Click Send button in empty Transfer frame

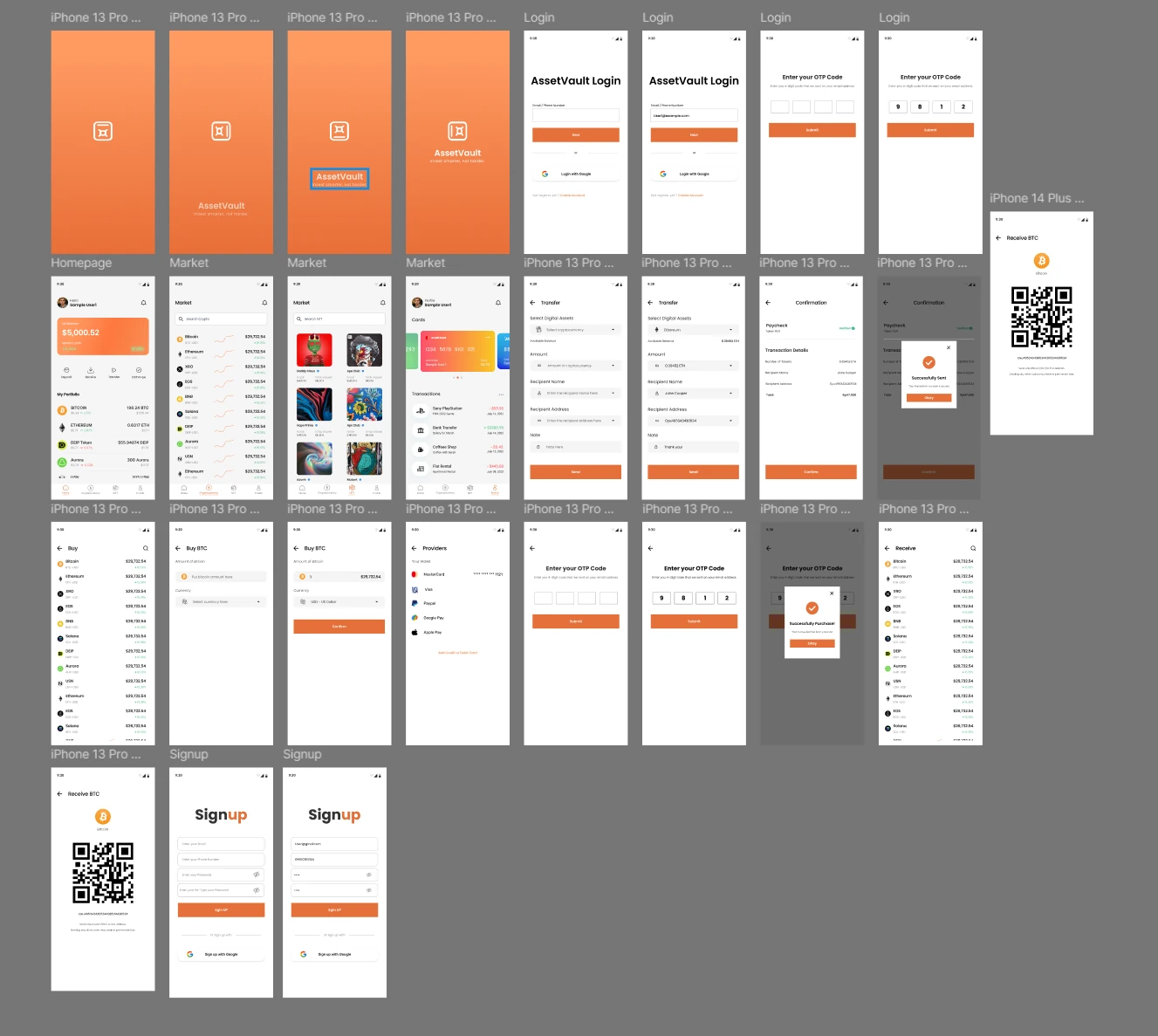click(576, 472)
